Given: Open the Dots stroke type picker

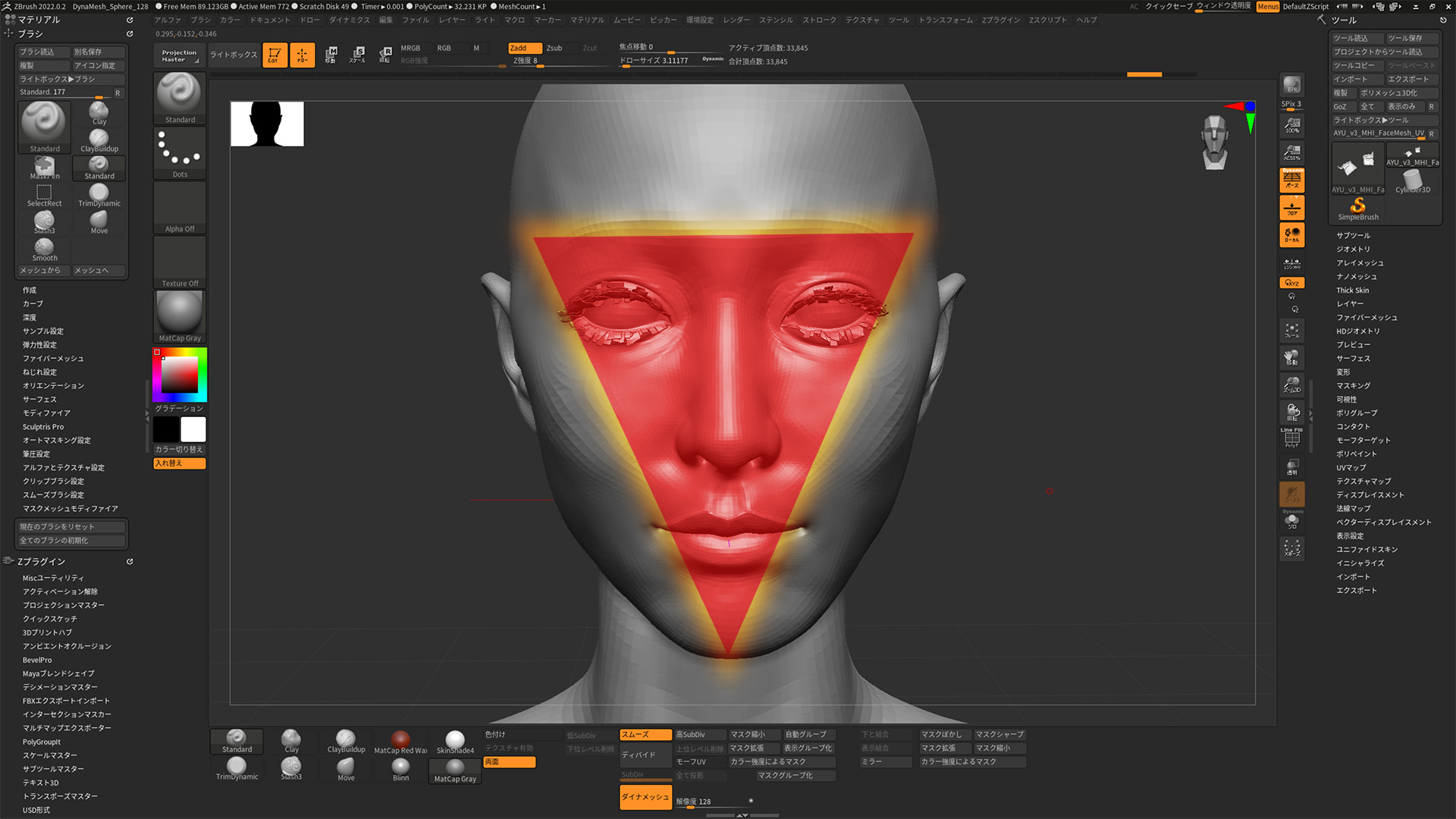Looking at the screenshot, I should point(180,152).
